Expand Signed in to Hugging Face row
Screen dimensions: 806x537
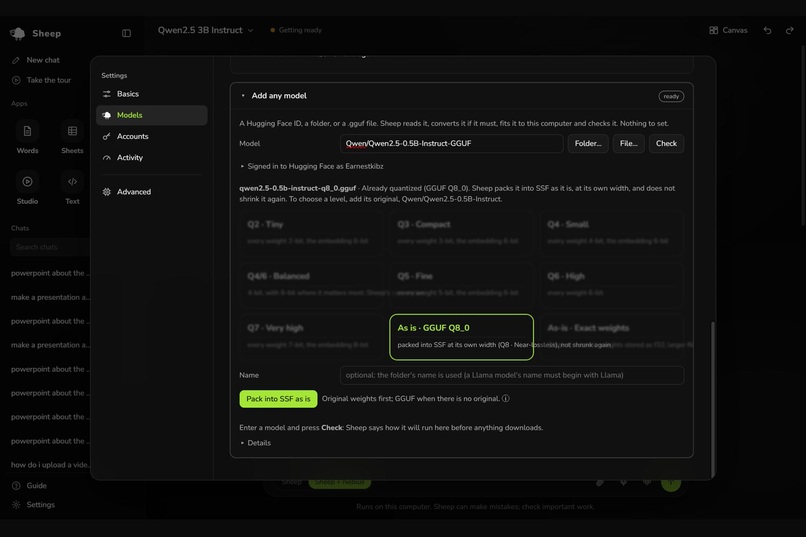[312, 166]
